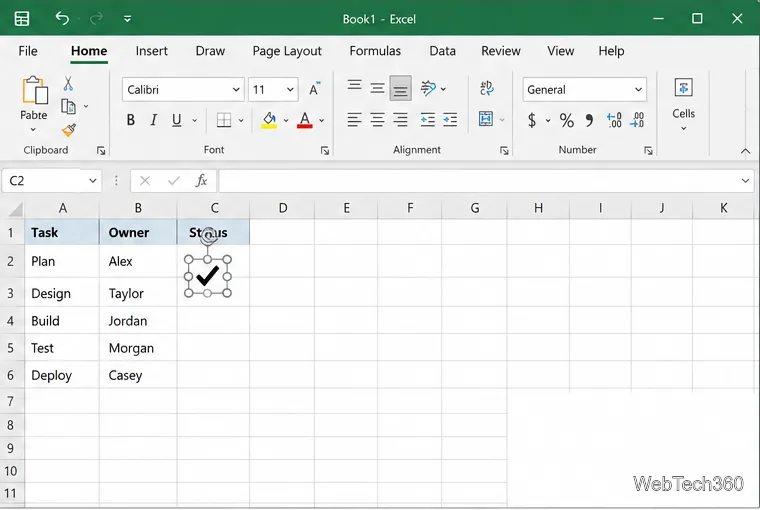The height and width of the screenshot is (510, 760).
Task: Select row header 5
Action: point(11,348)
